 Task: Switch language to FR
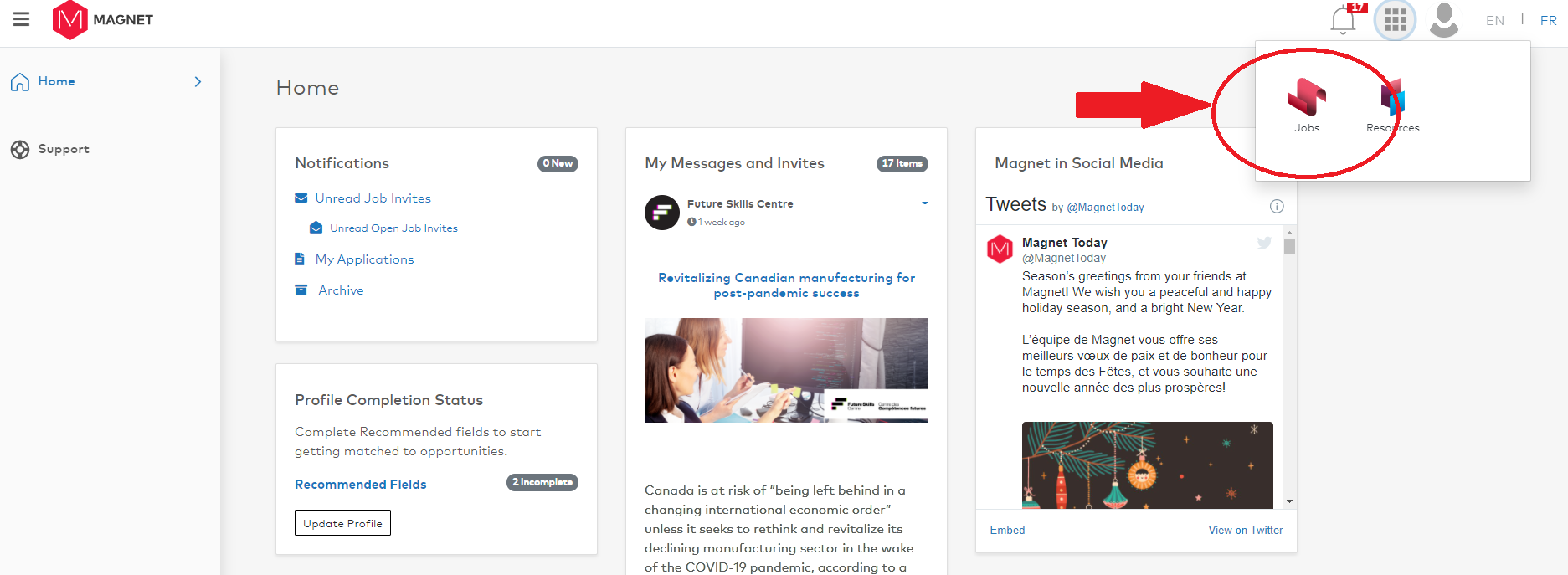coord(1549,20)
